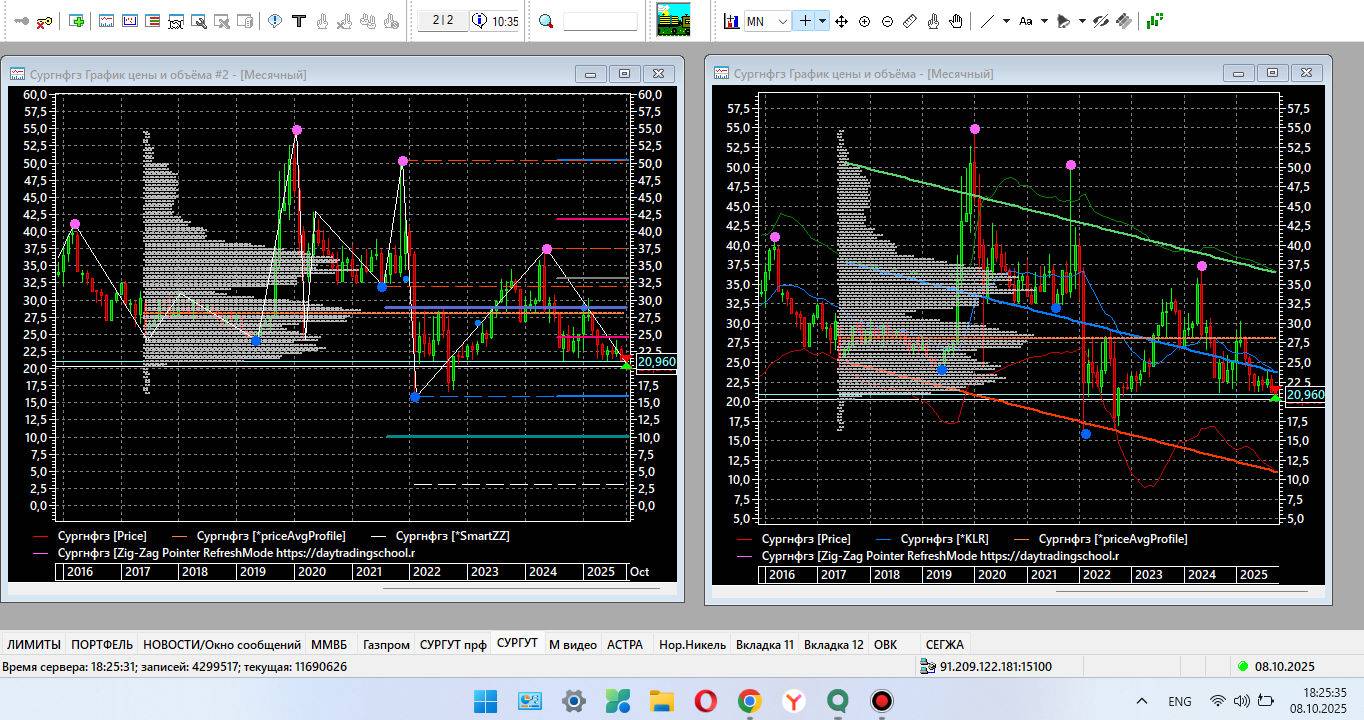Toggle the crosshair cursor mode
The image size is (1364, 720).
803,21
